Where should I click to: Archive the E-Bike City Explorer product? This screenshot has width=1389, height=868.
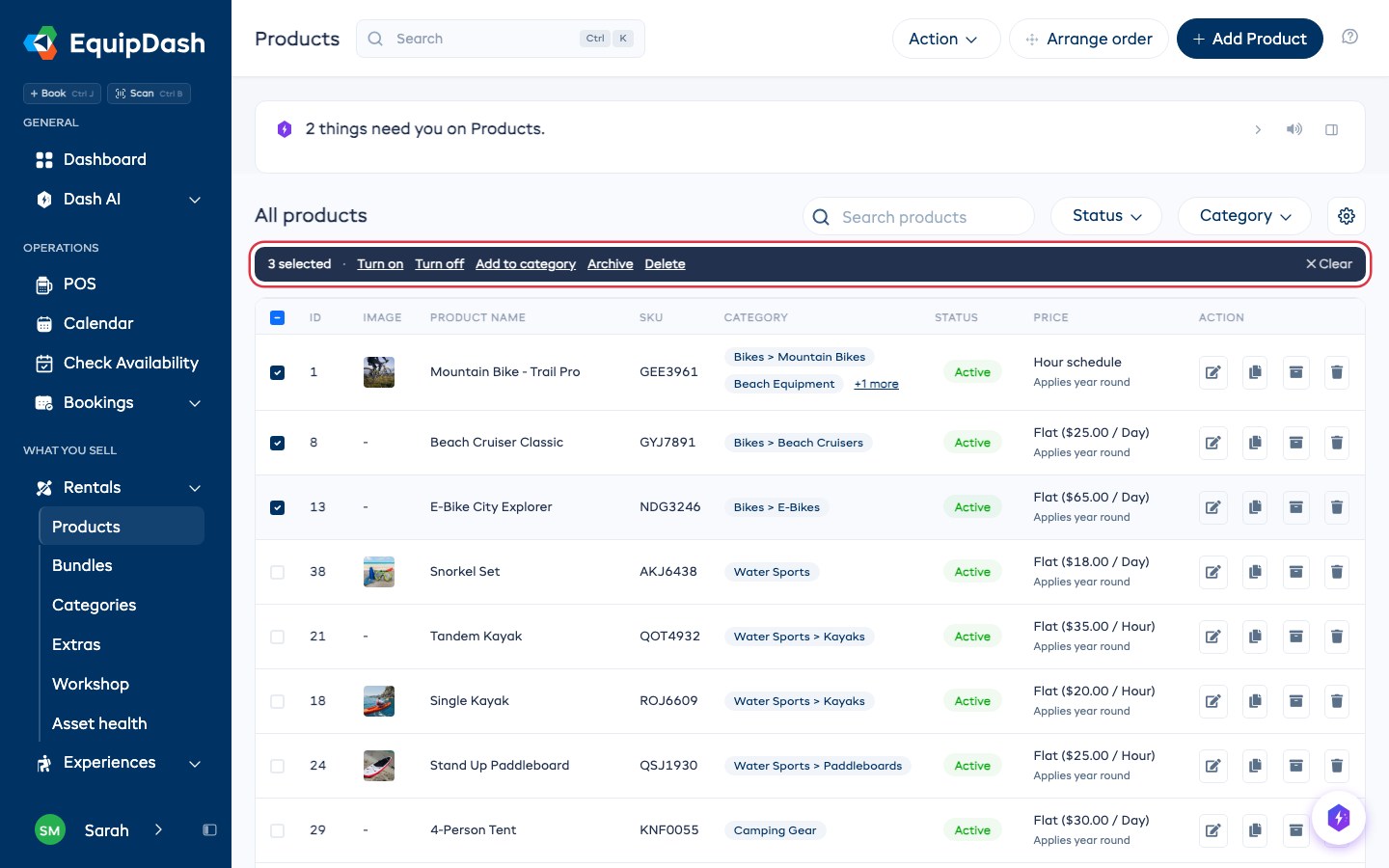pyautogui.click(x=1296, y=507)
